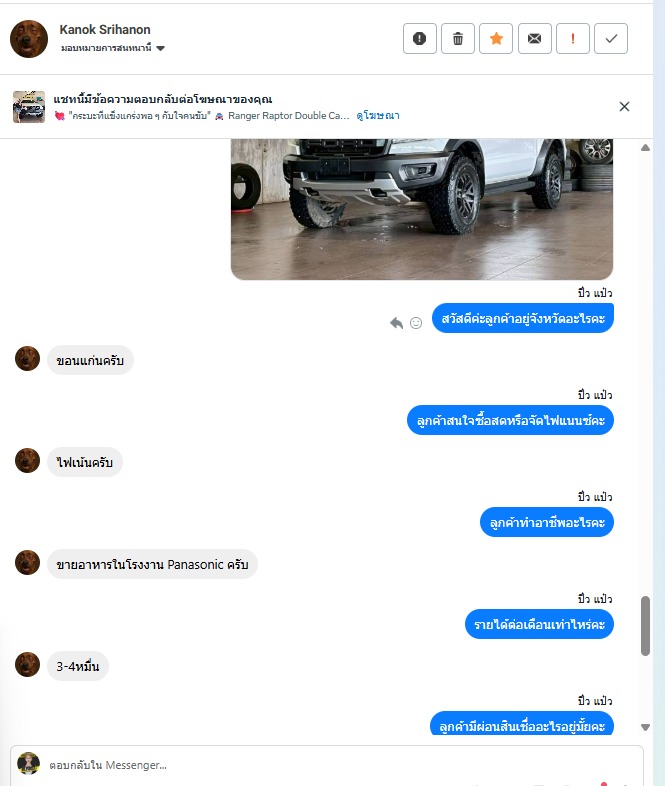Open the Ford Ranger Raptor photo
Image resolution: width=665 pixels, height=786 pixels.
click(x=421, y=209)
